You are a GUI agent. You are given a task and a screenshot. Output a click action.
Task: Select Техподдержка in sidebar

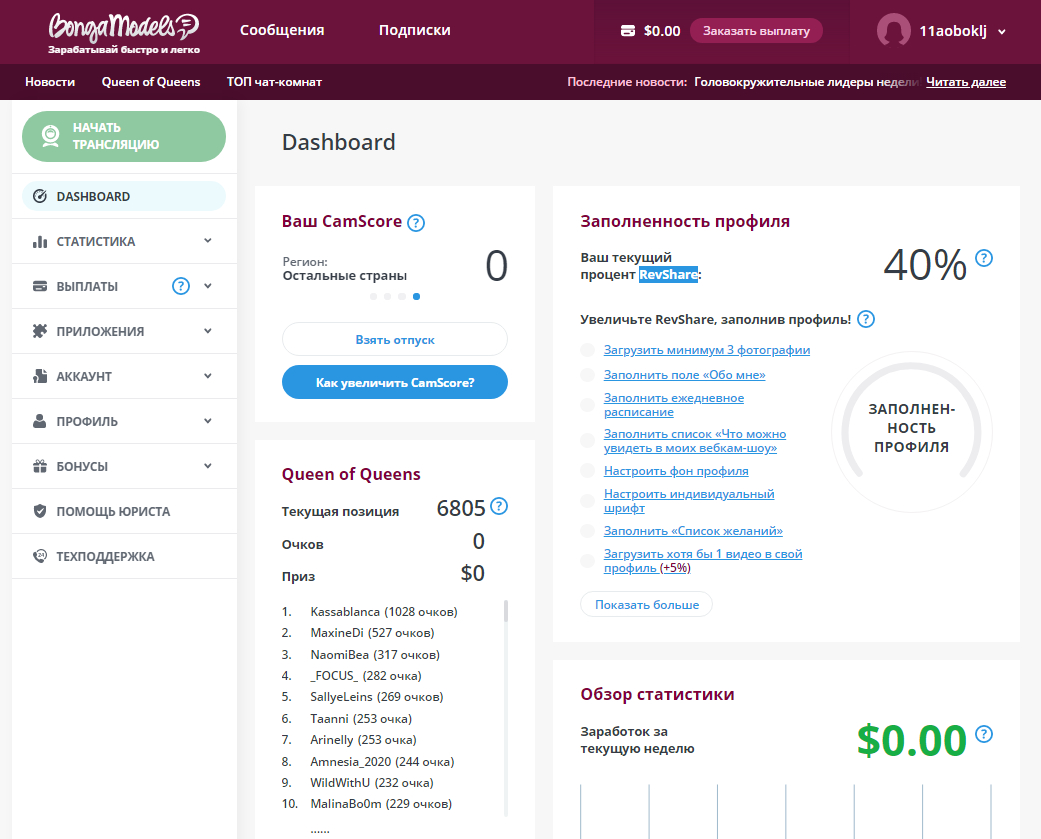click(124, 556)
